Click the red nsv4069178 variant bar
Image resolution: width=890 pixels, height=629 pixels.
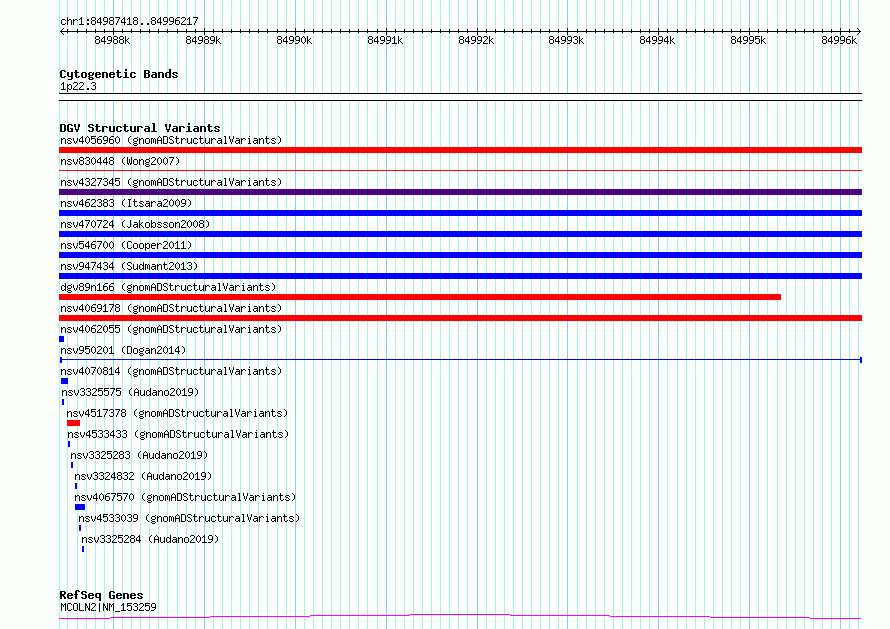[460, 318]
